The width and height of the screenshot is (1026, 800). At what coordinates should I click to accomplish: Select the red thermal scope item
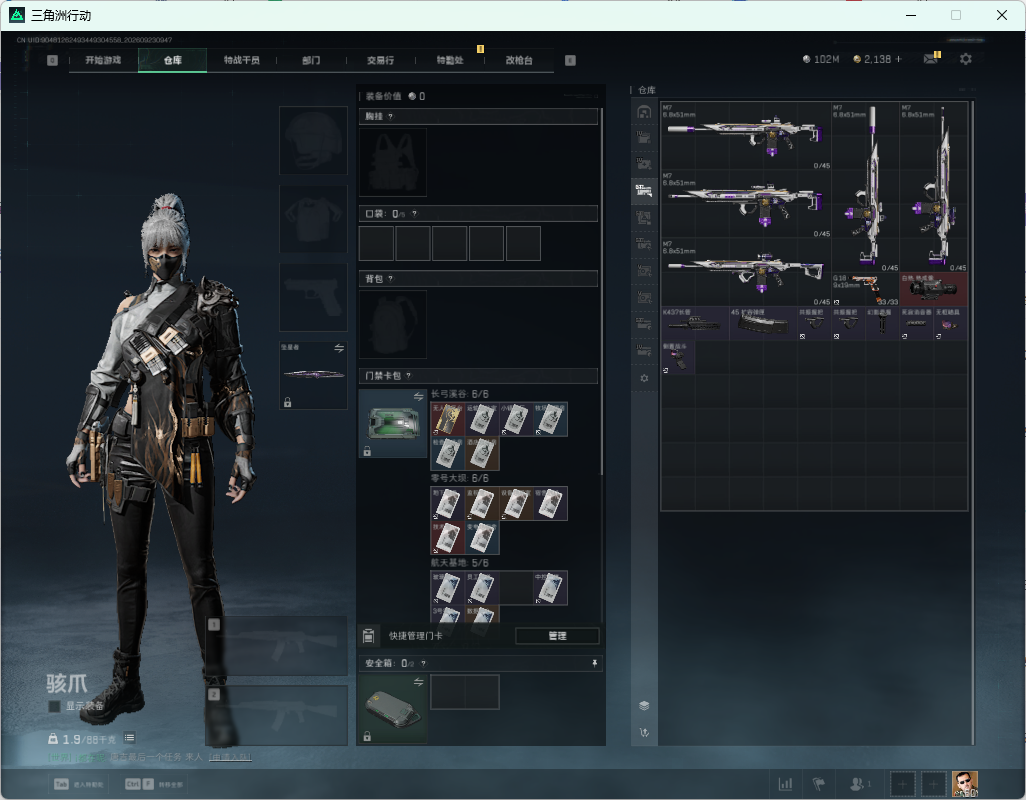pyautogui.click(x=933, y=289)
